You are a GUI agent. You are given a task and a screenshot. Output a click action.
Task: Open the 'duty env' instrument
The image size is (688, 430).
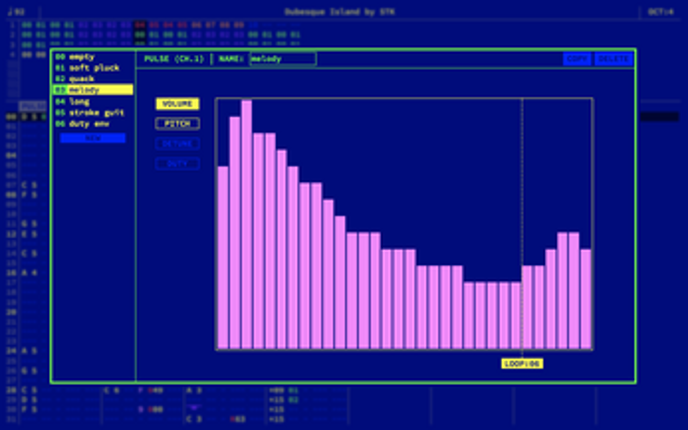click(92, 123)
